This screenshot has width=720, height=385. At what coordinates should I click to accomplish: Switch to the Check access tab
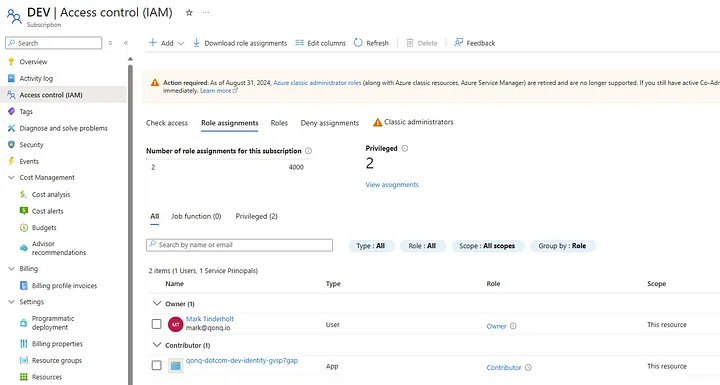click(x=167, y=123)
